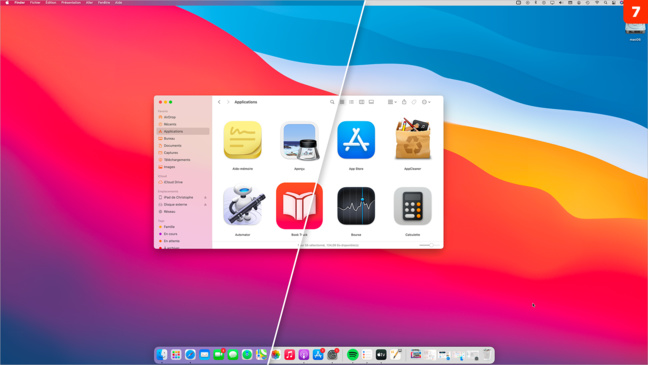Screen dimensions: 648x365
Task: Open Spotify from the Dock
Action: pyautogui.click(x=353, y=354)
